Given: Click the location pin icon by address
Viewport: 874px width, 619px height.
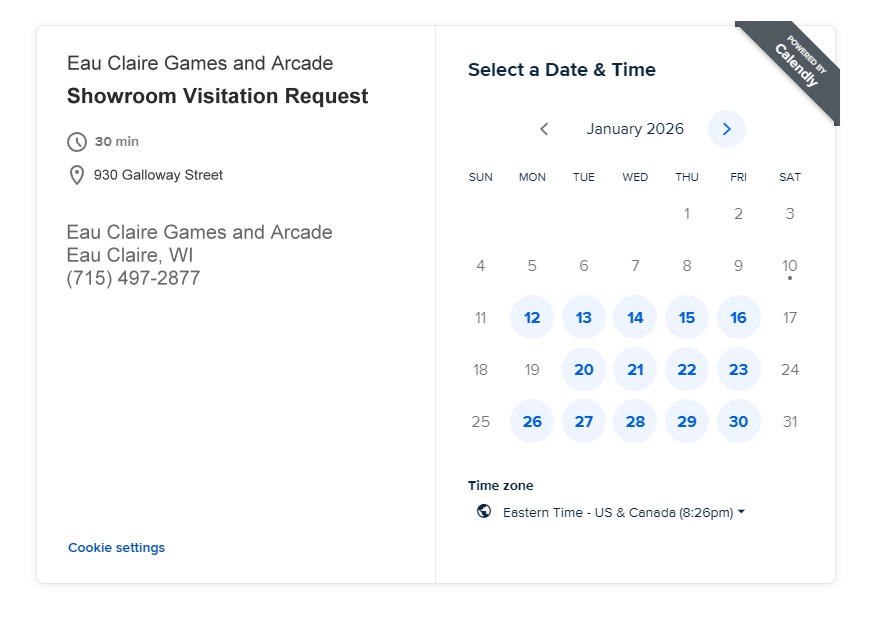Looking at the screenshot, I should coord(77,175).
